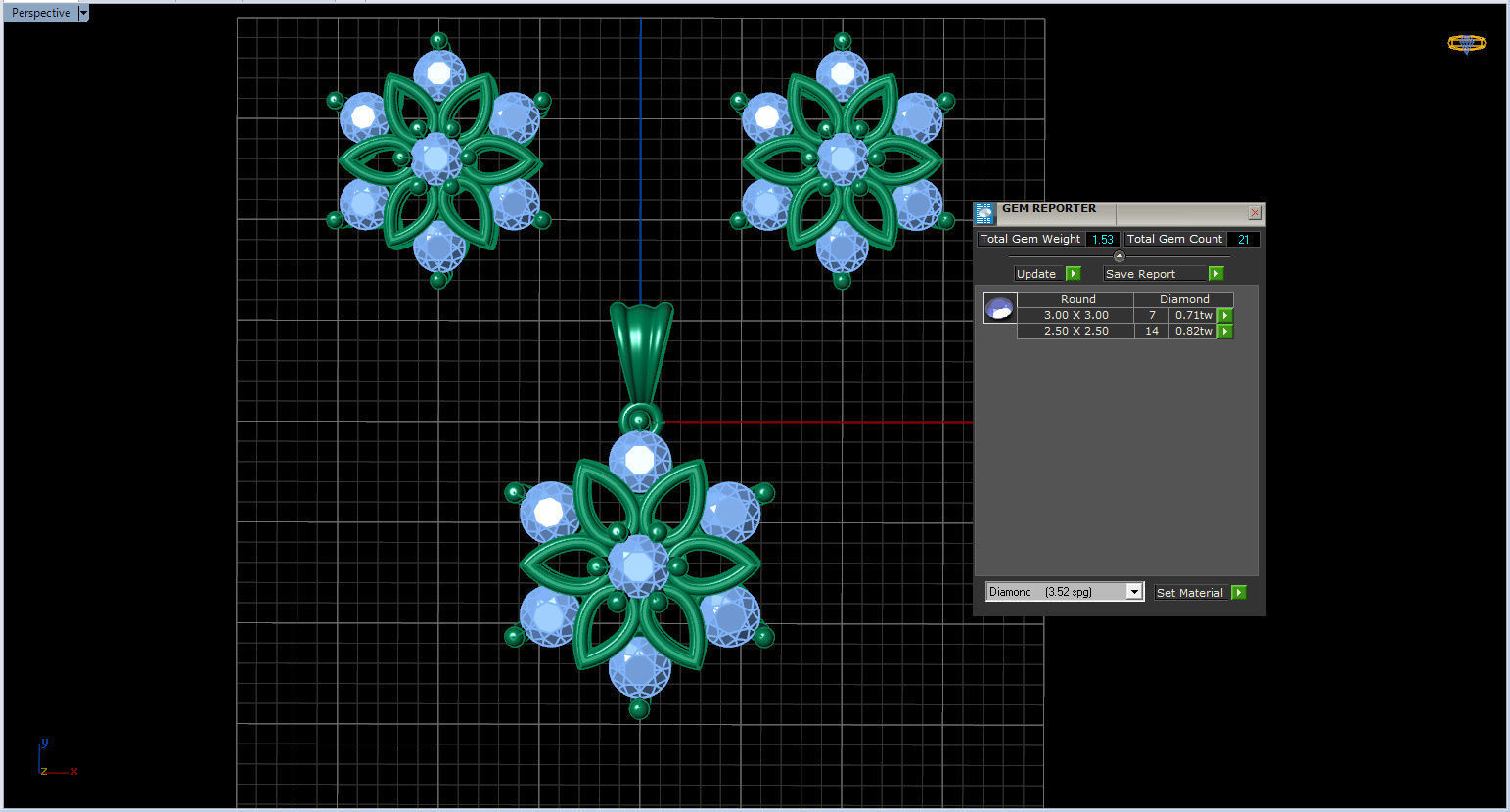Close the Gem Reporter panel
This screenshot has height=812, width=1510.
pos(1255,212)
